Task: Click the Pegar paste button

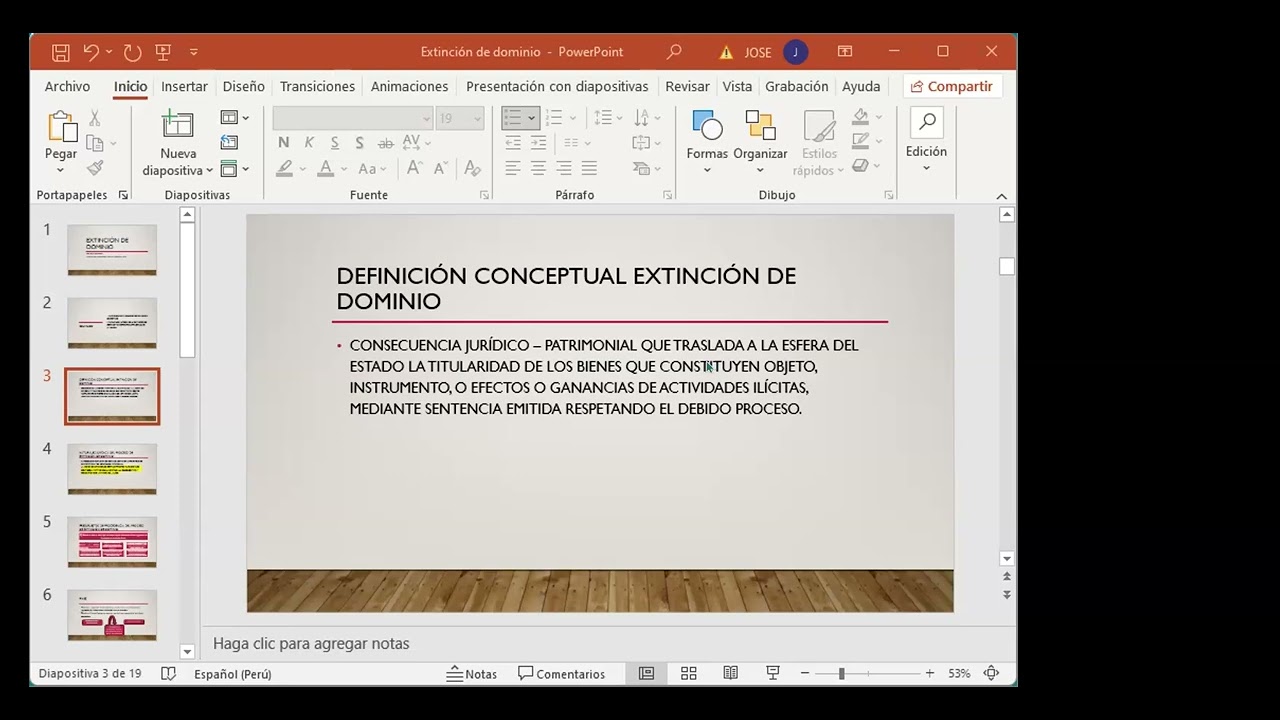Action: click(x=61, y=143)
